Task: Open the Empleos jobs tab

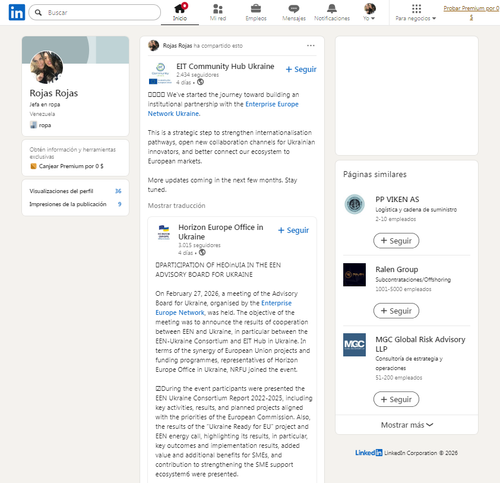Action: coord(256,12)
